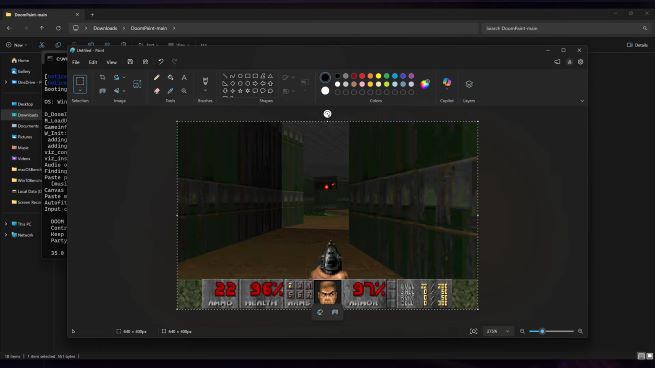This screenshot has height=368, width=655.
Task: Select the five-point Star shape
Action: pyautogui.click(x=240, y=91)
